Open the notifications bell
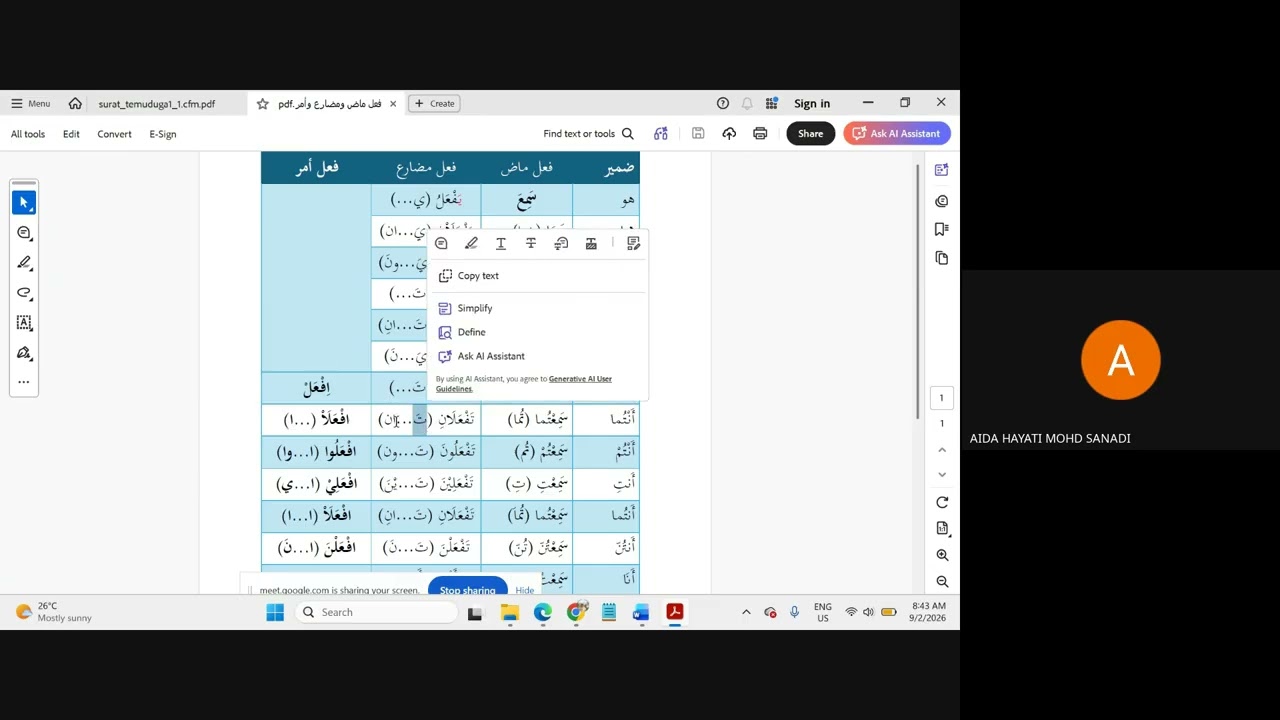This screenshot has width=1280, height=720. (747, 103)
